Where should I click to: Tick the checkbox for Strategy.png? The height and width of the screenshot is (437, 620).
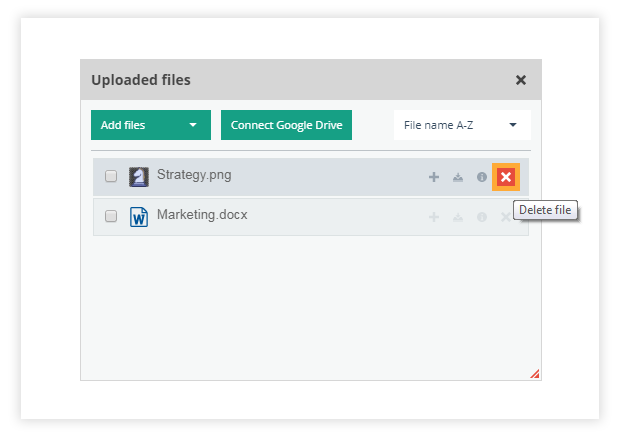click(x=111, y=176)
